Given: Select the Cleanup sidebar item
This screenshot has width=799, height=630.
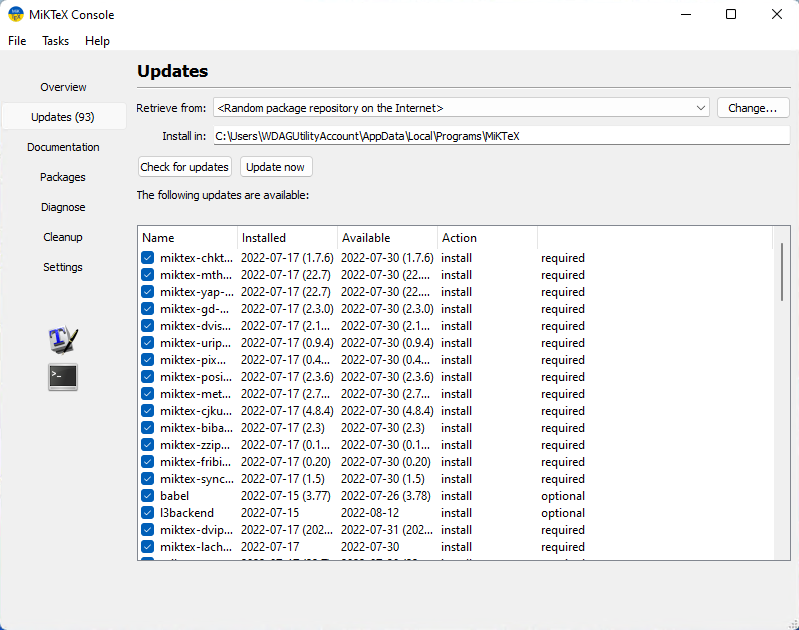Looking at the screenshot, I should click(63, 237).
